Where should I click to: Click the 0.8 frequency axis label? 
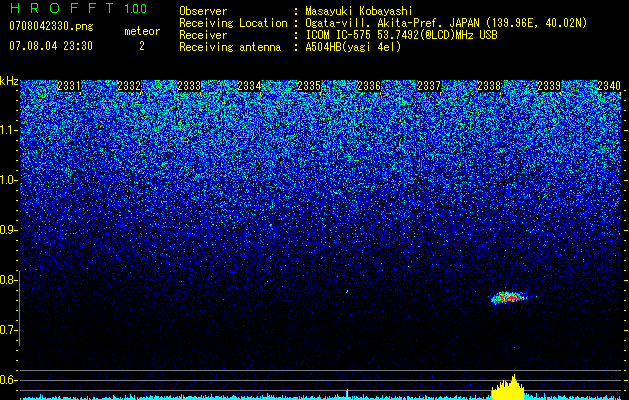click(x=8, y=280)
